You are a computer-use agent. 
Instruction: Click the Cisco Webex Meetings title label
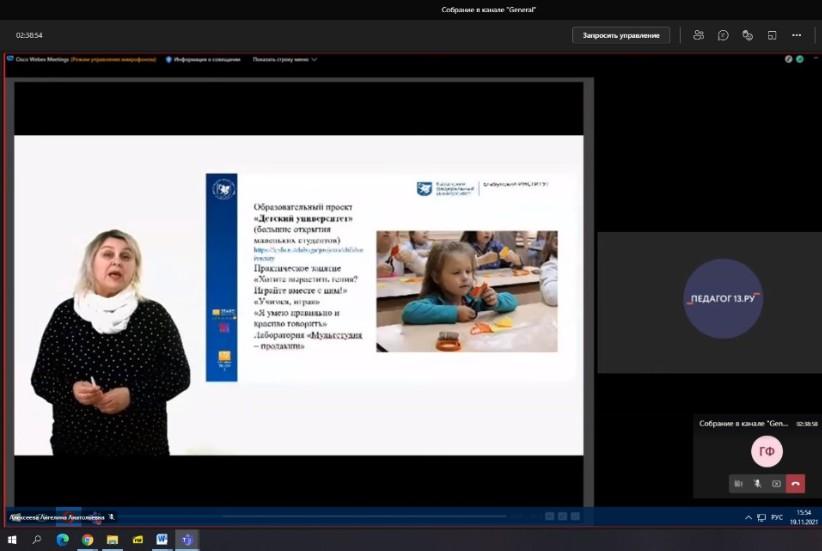pos(38,59)
